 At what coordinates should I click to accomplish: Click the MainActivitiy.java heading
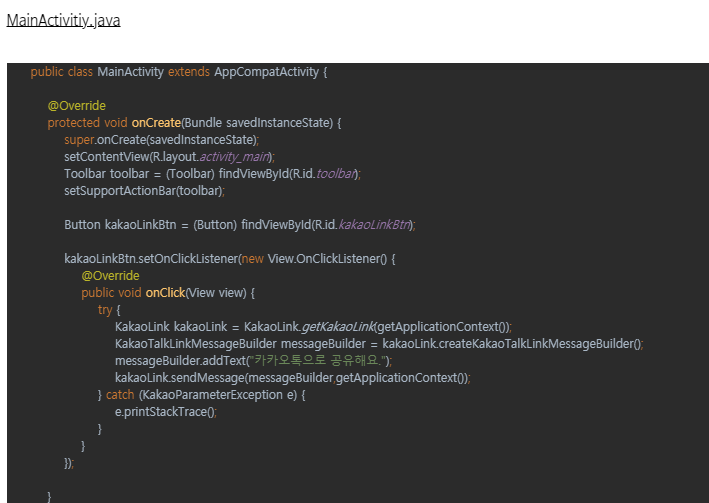(63, 20)
